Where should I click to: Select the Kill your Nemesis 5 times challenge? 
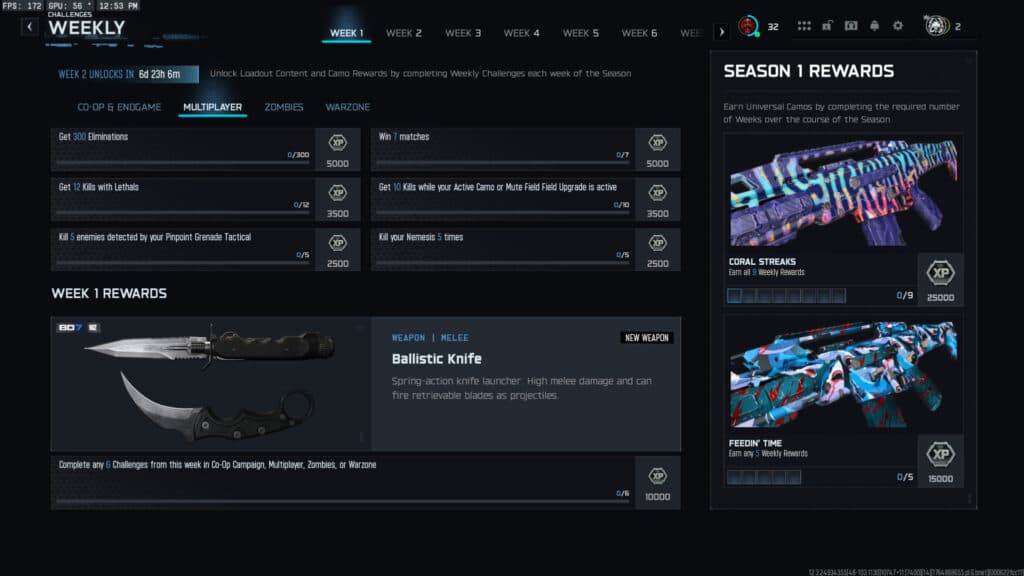pos(500,250)
